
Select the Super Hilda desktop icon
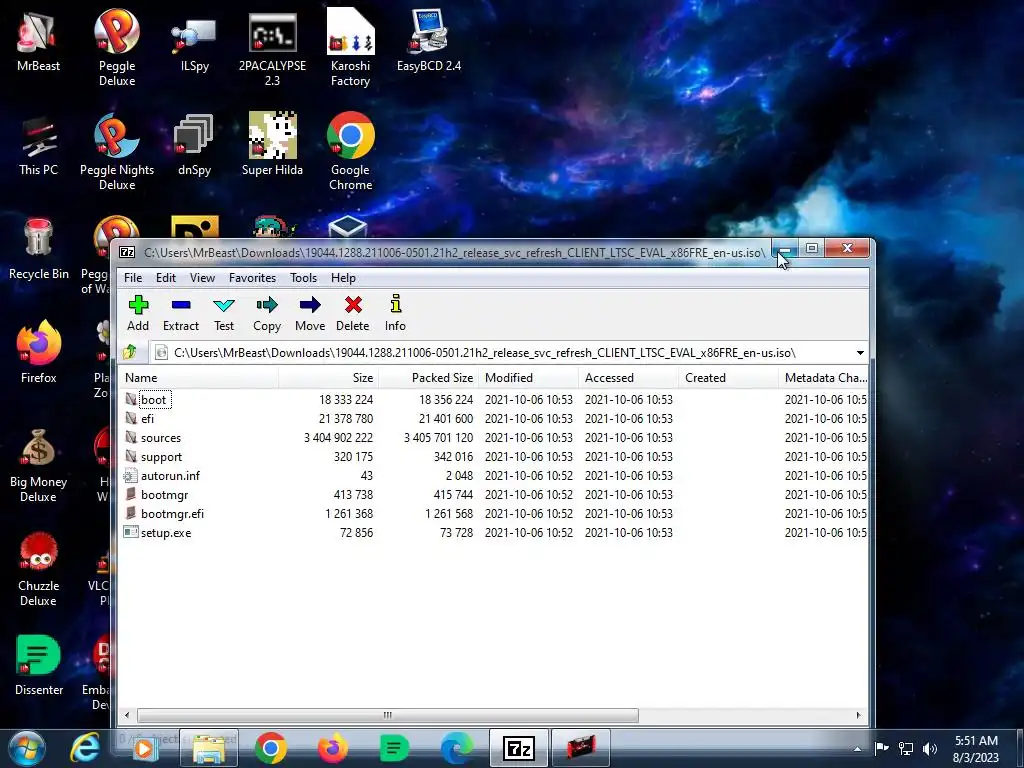pyautogui.click(x=272, y=144)
